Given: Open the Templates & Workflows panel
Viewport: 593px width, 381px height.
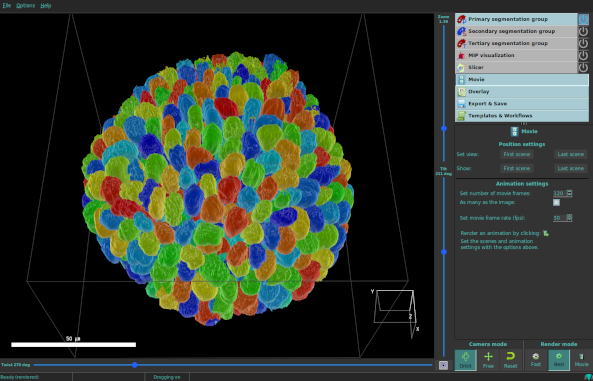Looking at the screenshot, I should pos(522,116).
